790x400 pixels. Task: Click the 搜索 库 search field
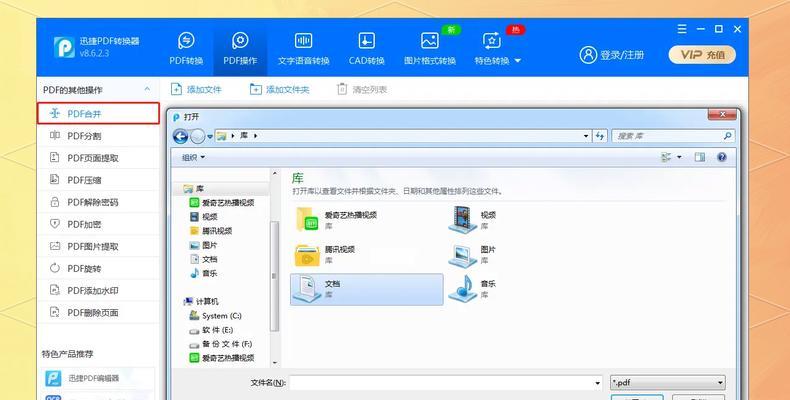[x=673, y=136]
